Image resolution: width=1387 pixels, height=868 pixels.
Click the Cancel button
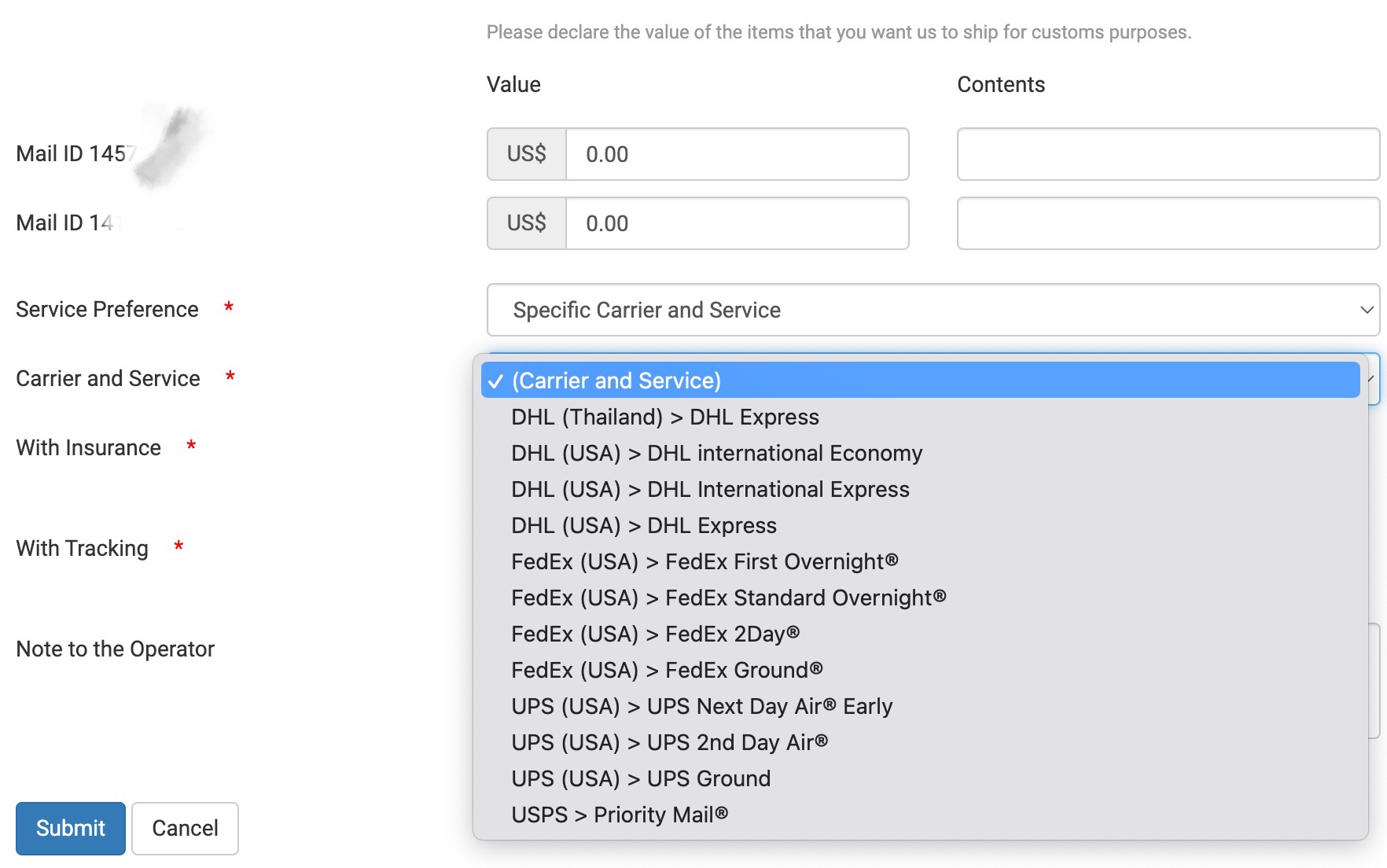185,828
